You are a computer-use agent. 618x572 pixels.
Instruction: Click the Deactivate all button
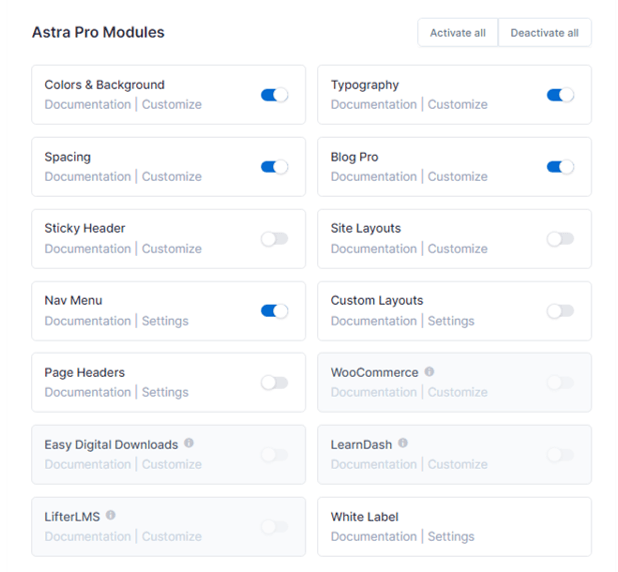click(545, 33)
